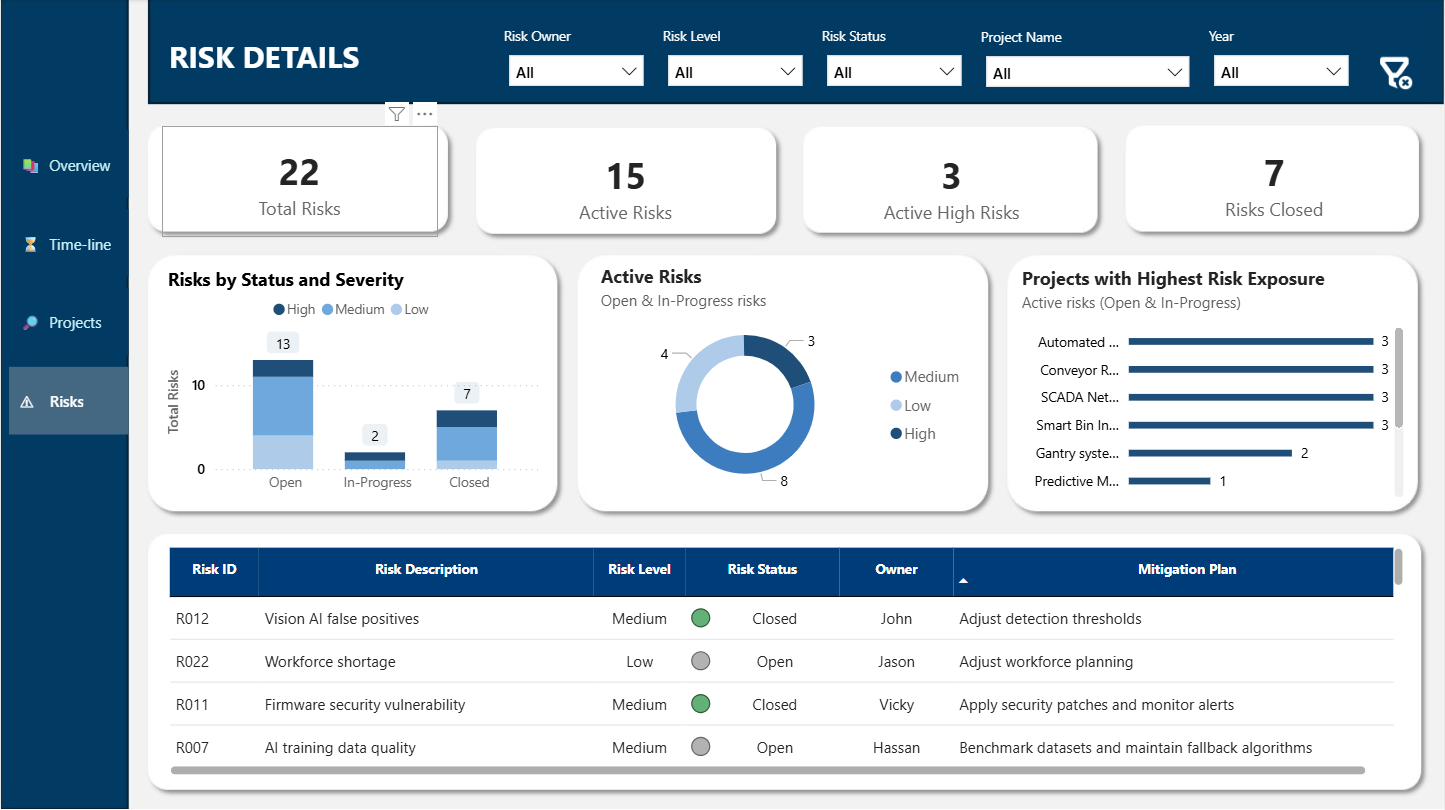Click the clear all filters icon
The image size is (1445, 810).
[1394, 73]
